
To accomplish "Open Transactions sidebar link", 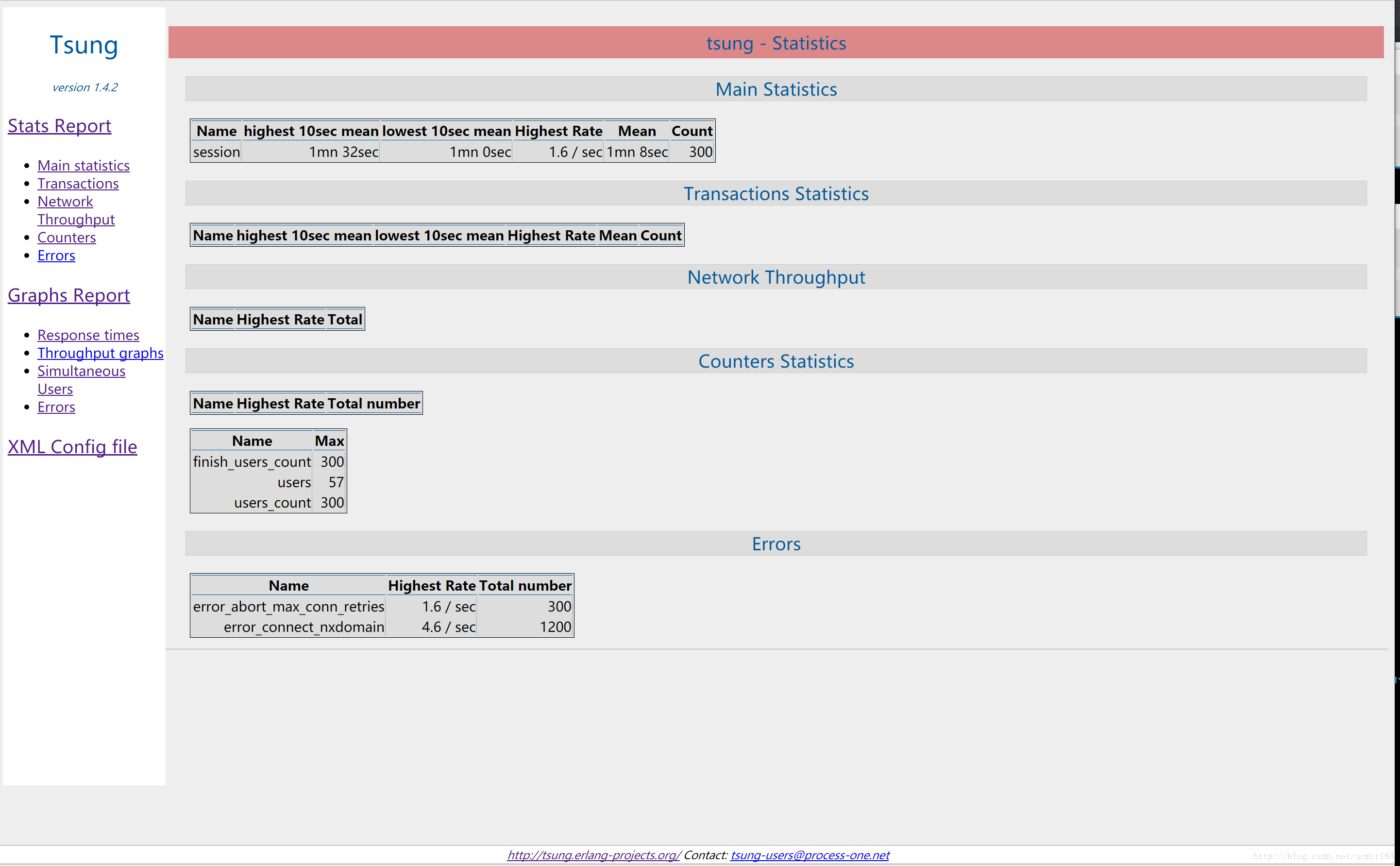I will tap(78, 183).
